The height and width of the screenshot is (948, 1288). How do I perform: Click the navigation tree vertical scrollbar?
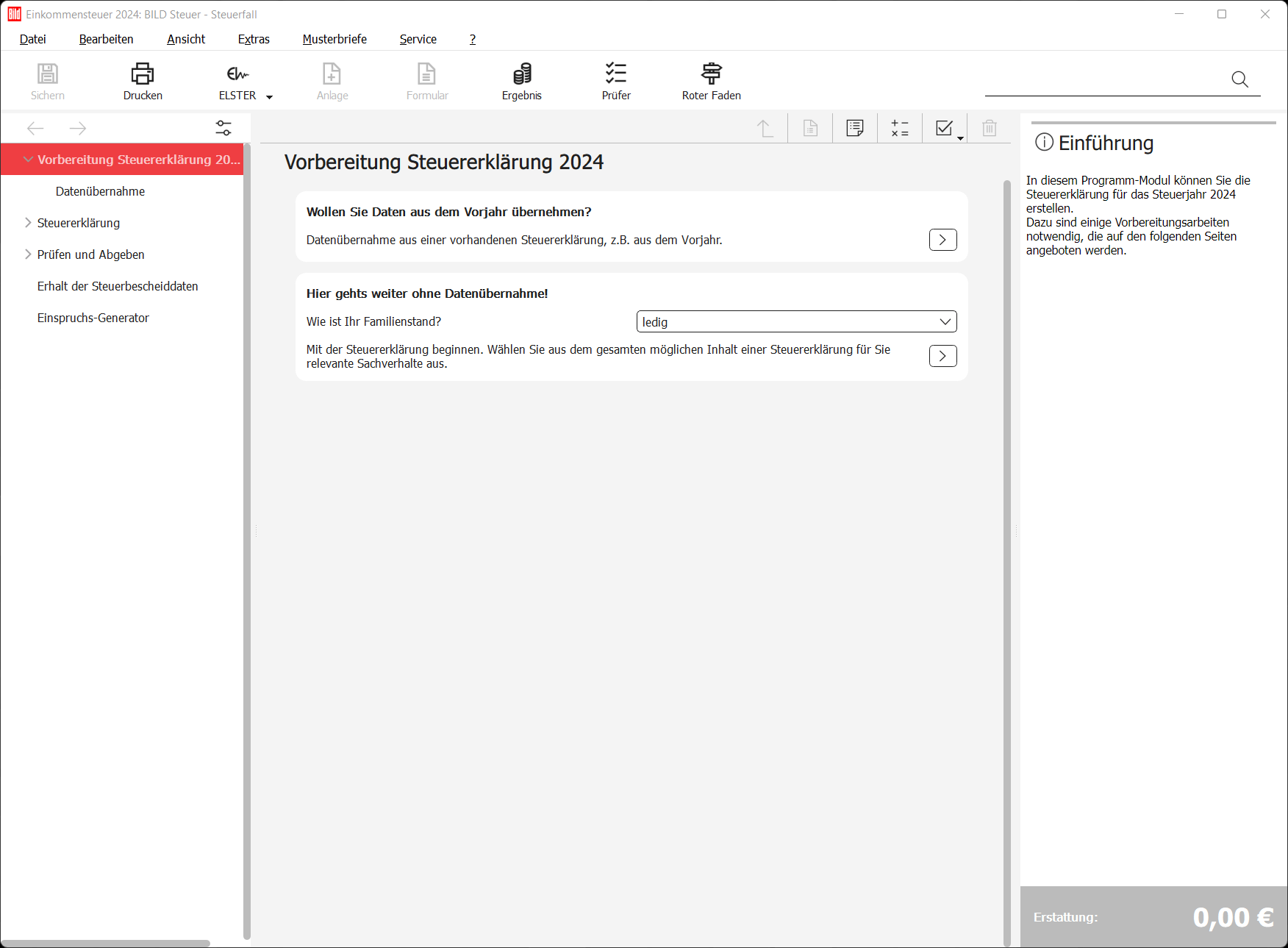[x=246, y=541]
